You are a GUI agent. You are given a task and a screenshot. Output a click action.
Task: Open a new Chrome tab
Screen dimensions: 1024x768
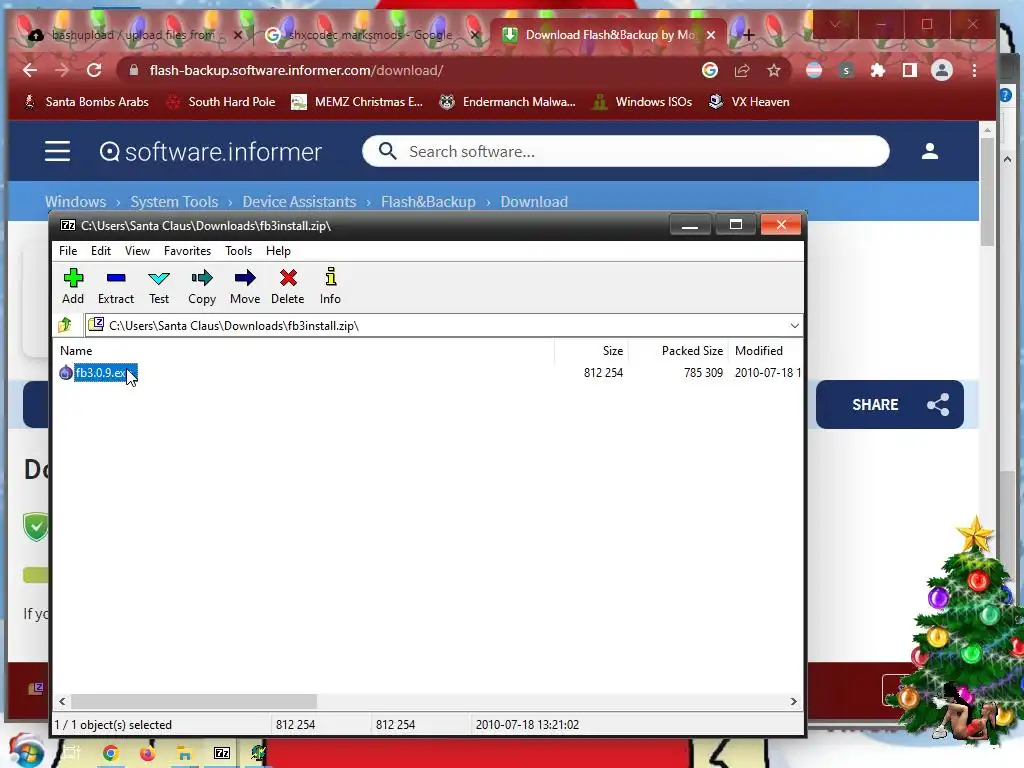pos(748,35)
